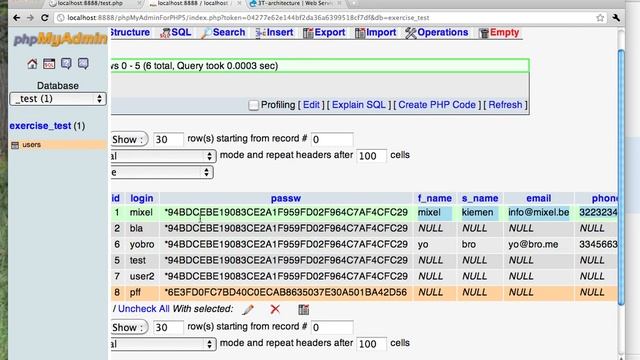Click the Uncheck All link
This screenshot has height=360, width=640.
click(144, 309)
